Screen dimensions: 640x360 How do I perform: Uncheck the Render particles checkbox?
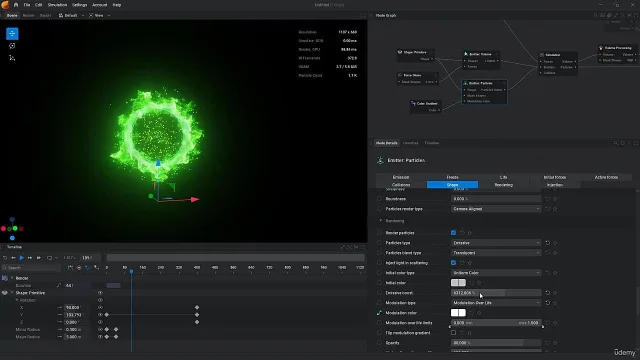pos(453,233)
